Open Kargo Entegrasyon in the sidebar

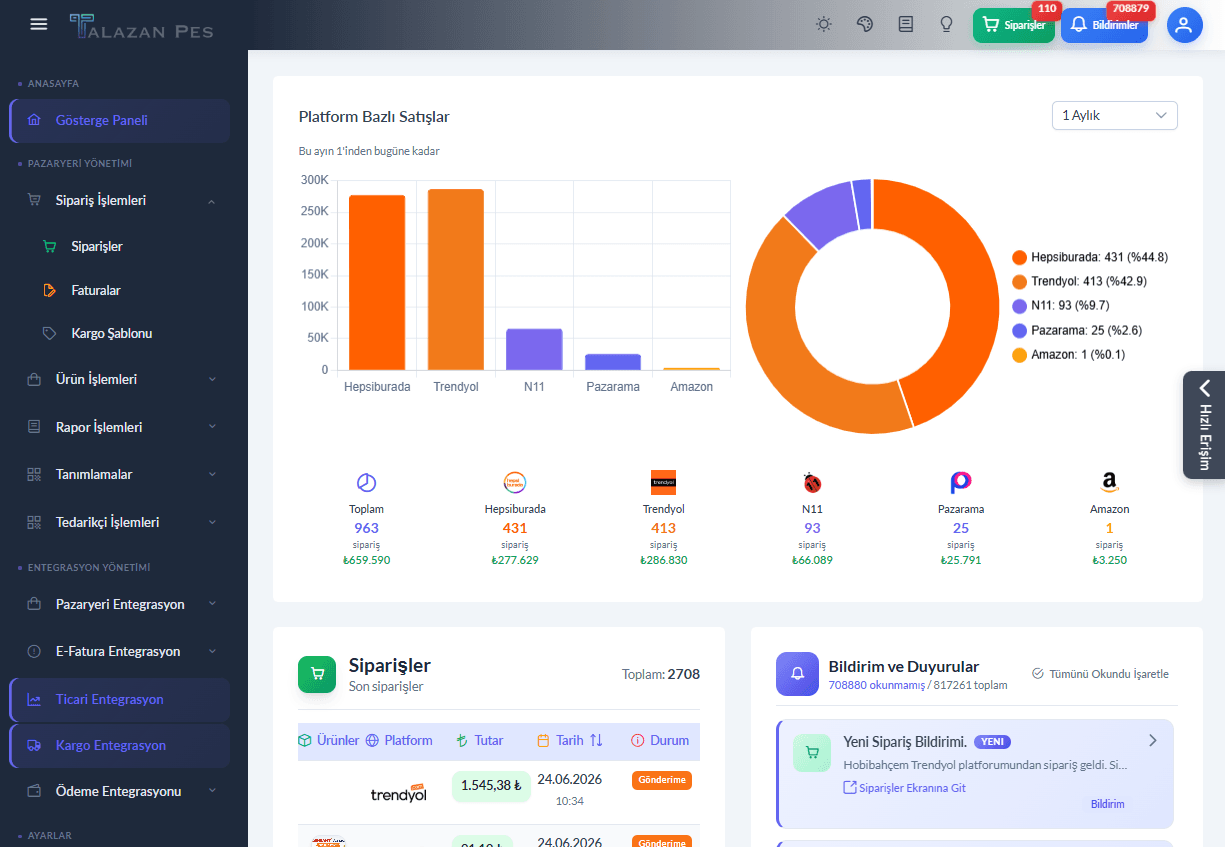click(119, 745)
